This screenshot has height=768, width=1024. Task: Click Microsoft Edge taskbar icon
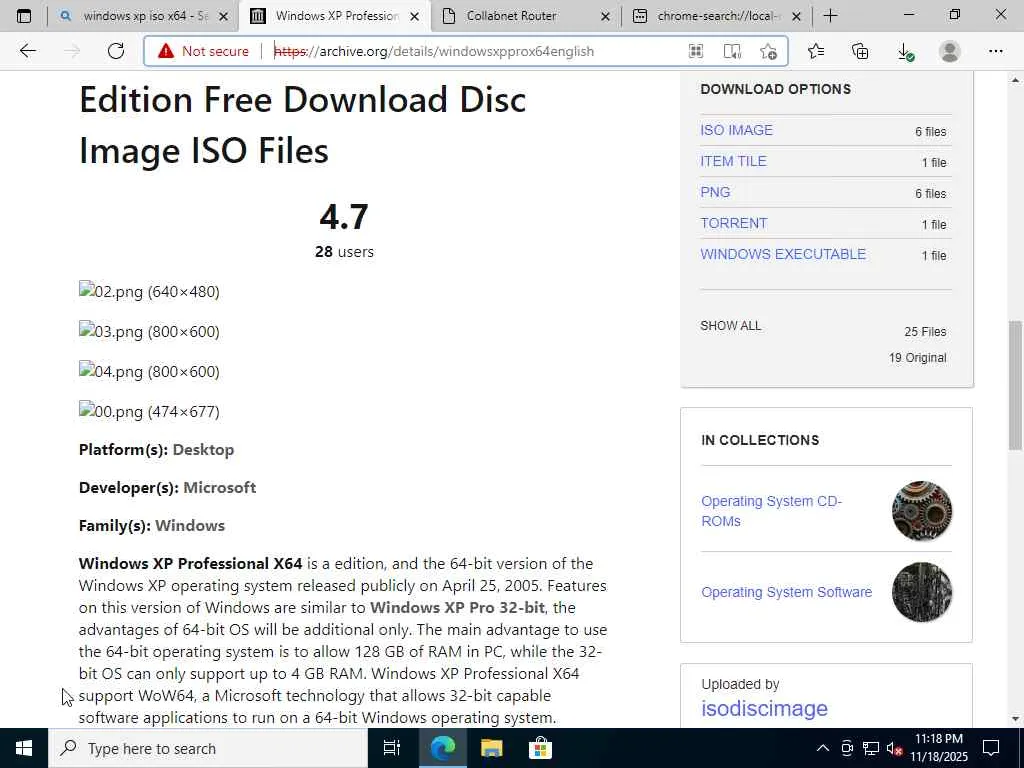(x=442, y=748)
